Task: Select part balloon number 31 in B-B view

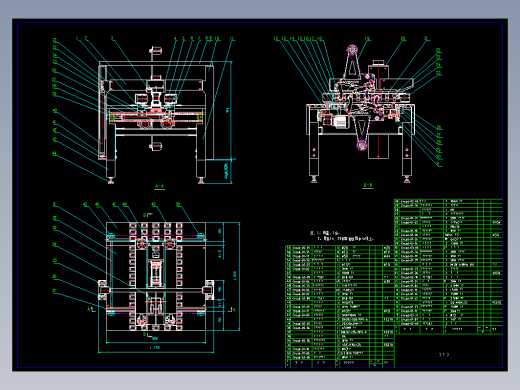Action: [x=438, y=164]
